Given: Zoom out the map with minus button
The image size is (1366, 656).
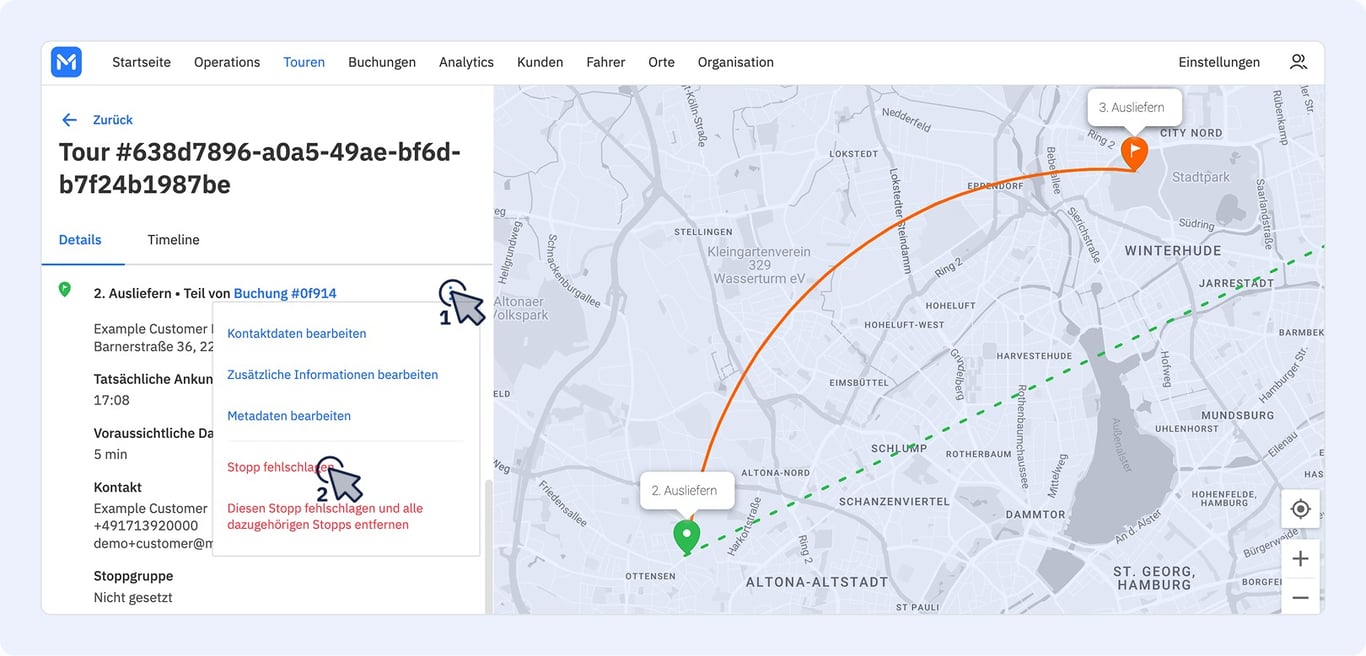Looking at the screenshot, I should [x=1300, y=597].
